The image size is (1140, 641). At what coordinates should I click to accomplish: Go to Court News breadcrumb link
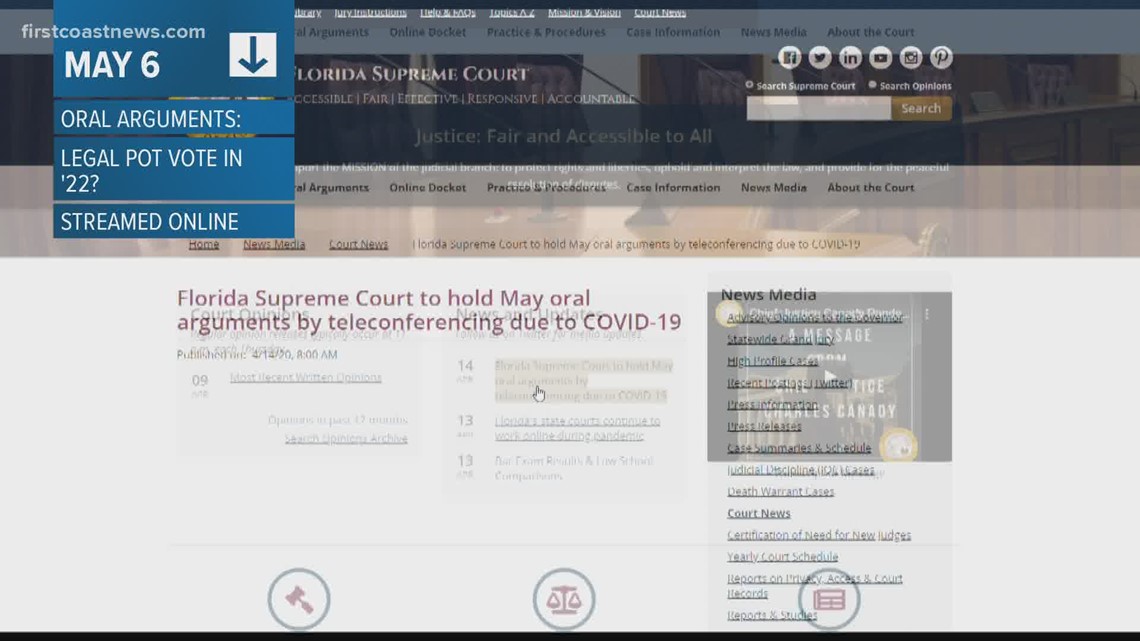coord(358,244)
